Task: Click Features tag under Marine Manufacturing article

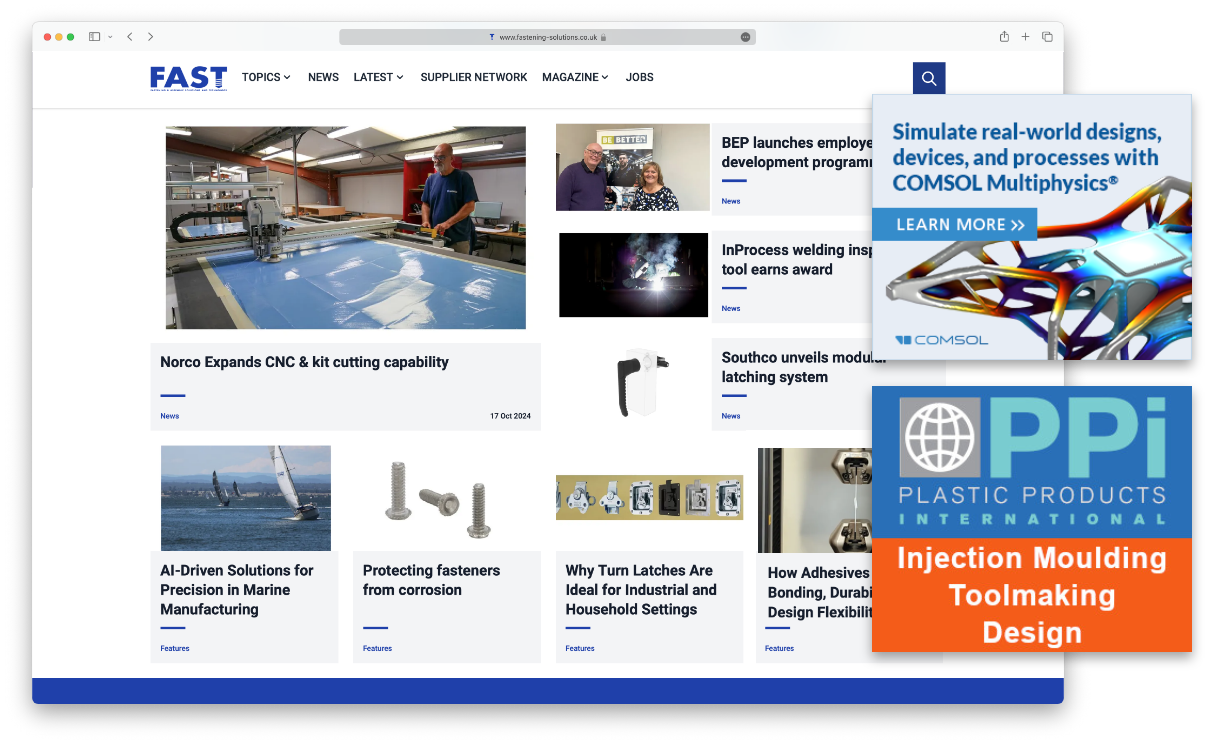Action: [x=175, y=649]
